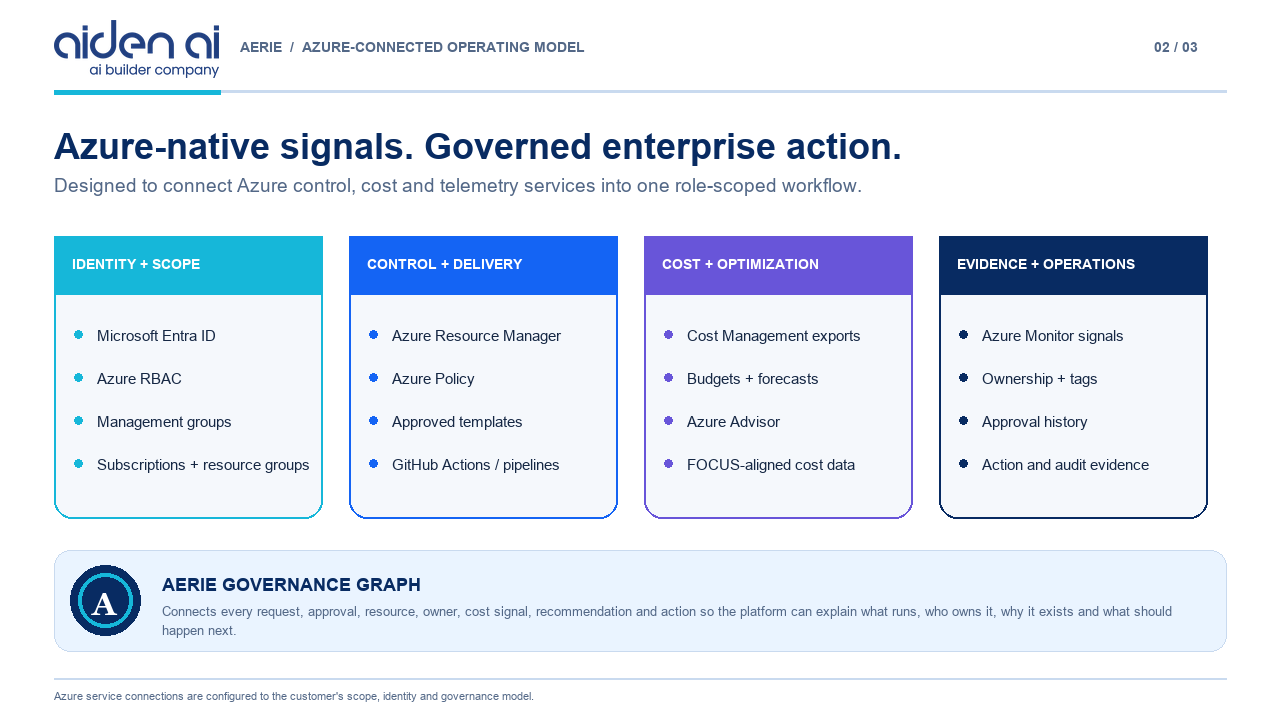
Task: Select the 'AERIE' breadcrumb text
Action: (x=261, y=47)
